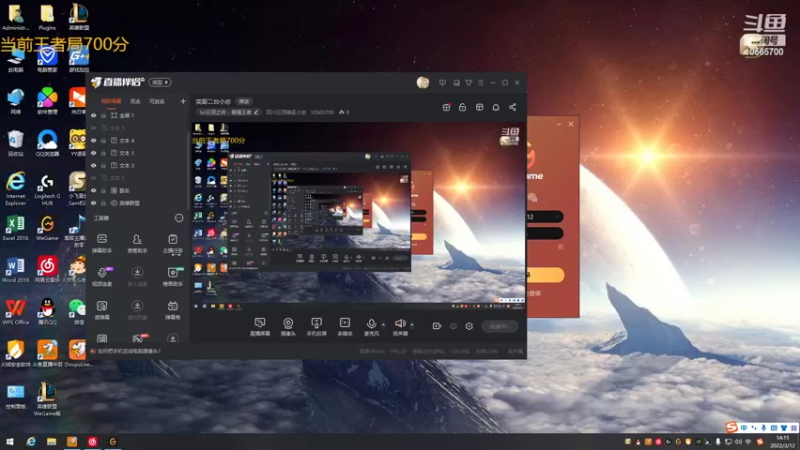Open the 弹幕秀 tool
The height and width of the screenshot is (450, 800).
[172, 310]
